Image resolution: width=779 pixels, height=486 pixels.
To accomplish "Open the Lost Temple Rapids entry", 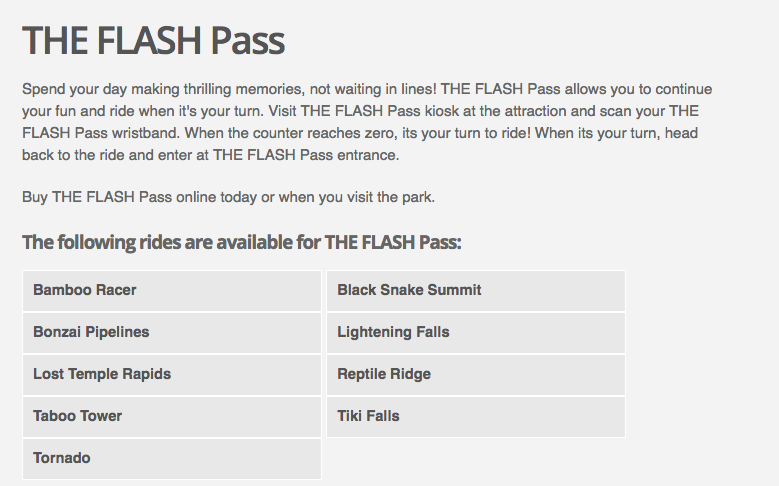I will pos(172,375).
